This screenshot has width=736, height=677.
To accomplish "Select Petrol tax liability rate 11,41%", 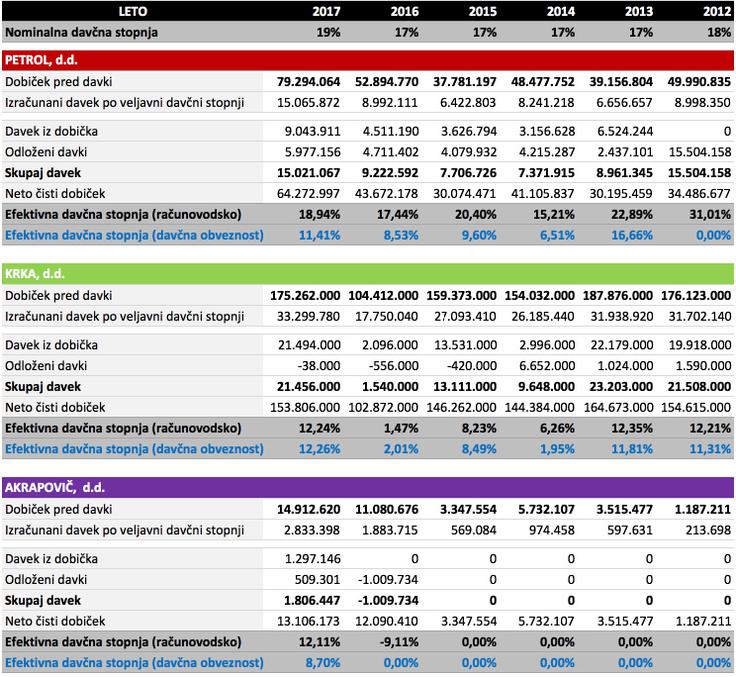I will (x=320, y=235).
